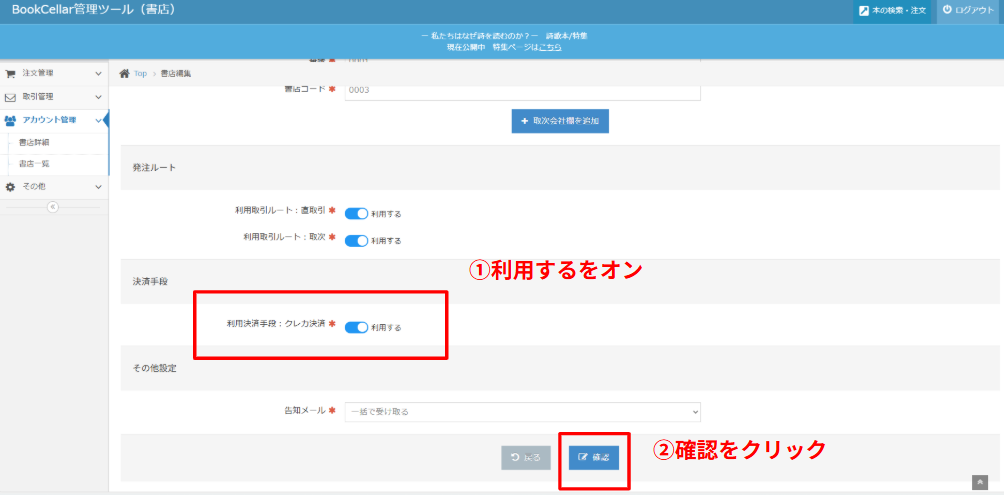Select その他 in the sidebar
Screen dimensions: 1004x495
(34, 186)
